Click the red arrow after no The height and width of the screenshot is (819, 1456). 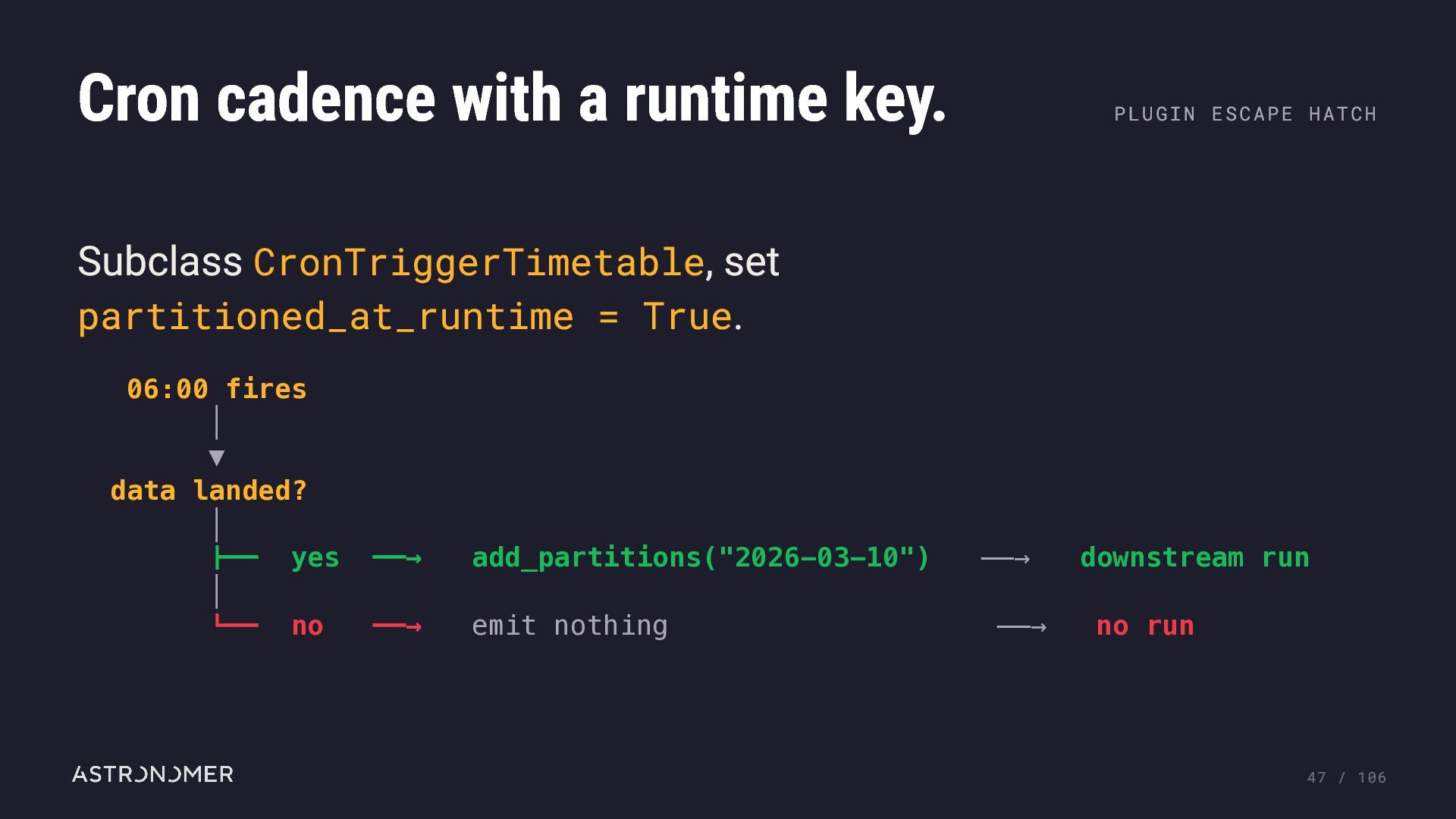pos(397,626)
